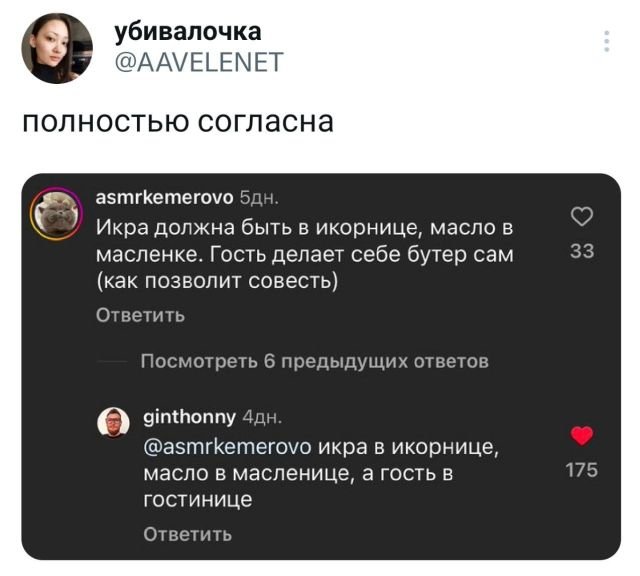The width and height of the screenshot is (640, 576).
Task: Click убивалочка's profile avatar
Action: [x=57, y=48]
